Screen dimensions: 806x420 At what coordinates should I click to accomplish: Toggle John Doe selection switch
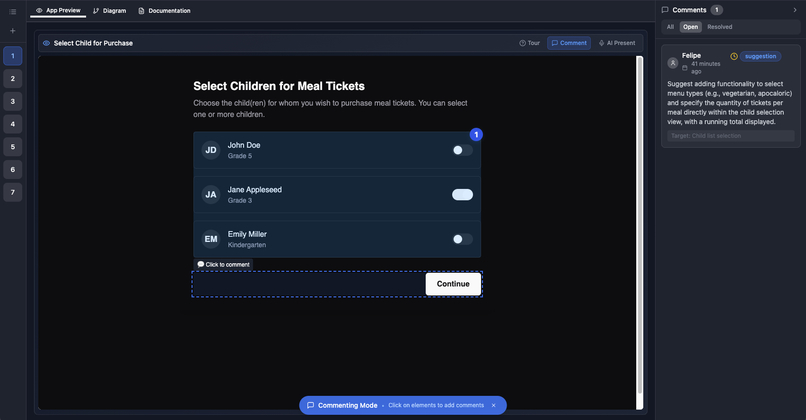(462, 150)
